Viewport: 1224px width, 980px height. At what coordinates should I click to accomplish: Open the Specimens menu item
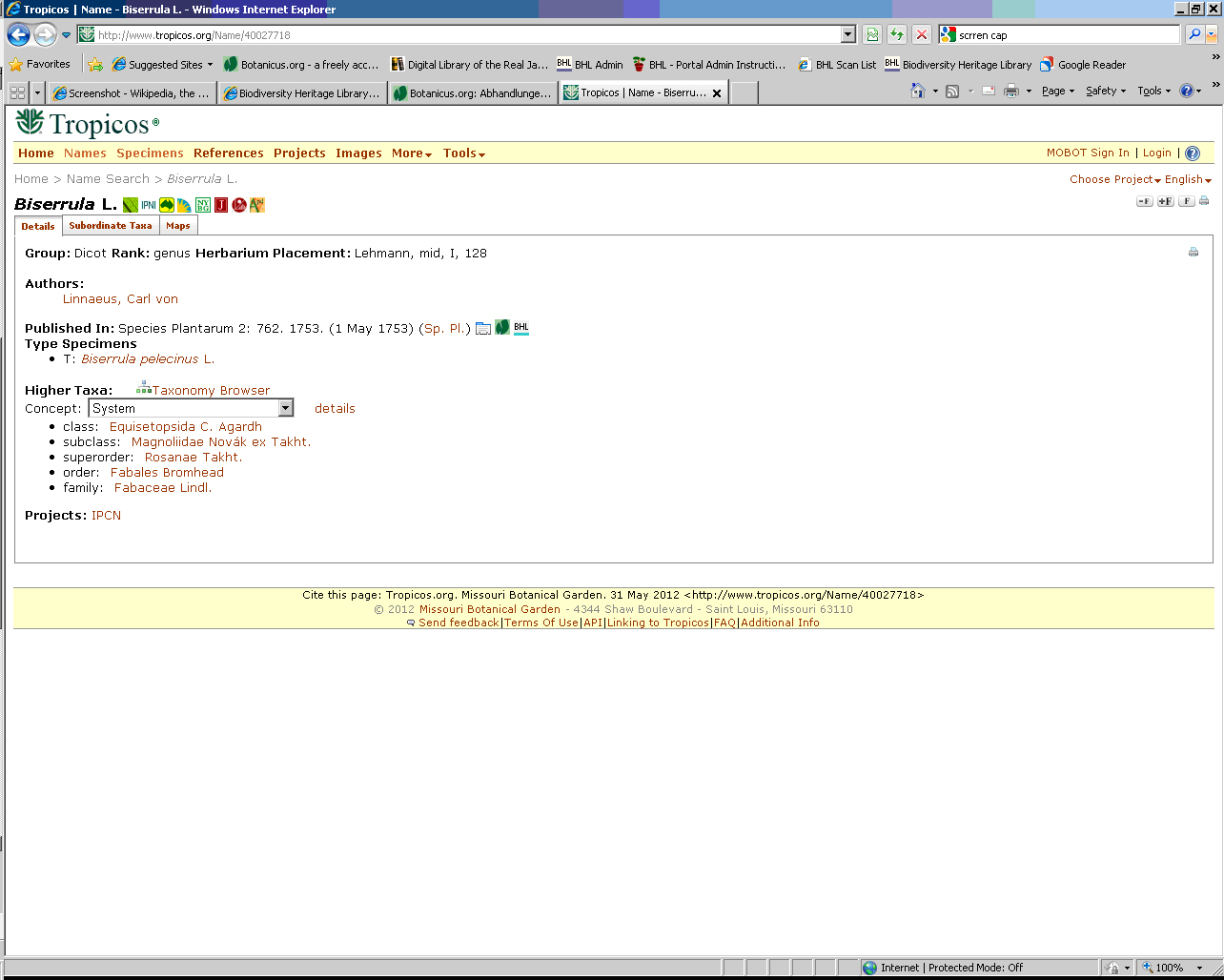point(150,153)
